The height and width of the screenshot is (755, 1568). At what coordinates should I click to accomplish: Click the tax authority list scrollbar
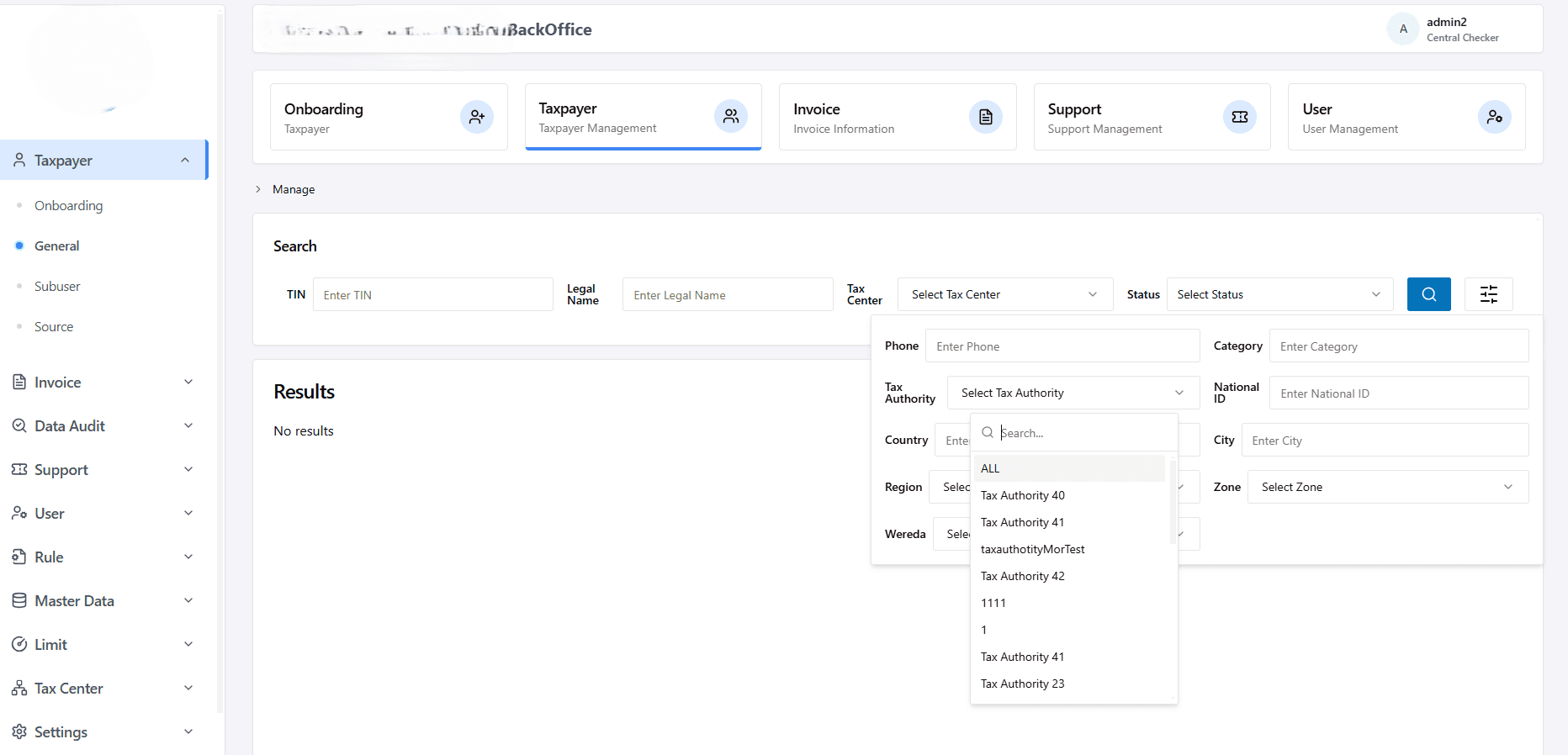tap(1173, 502)
